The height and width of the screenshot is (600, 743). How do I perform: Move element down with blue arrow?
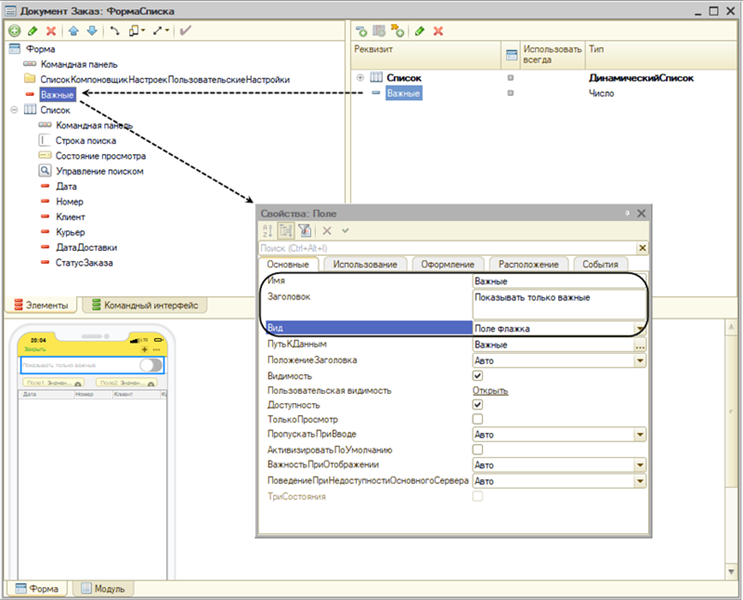tap(92, 32)
